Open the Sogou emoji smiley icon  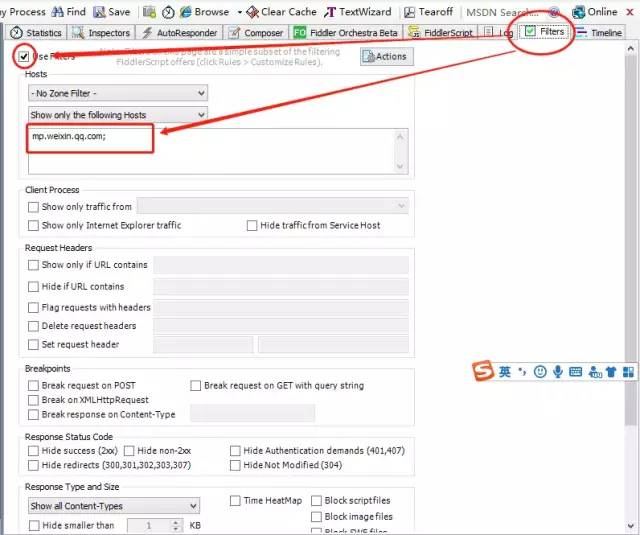[540, 372]
